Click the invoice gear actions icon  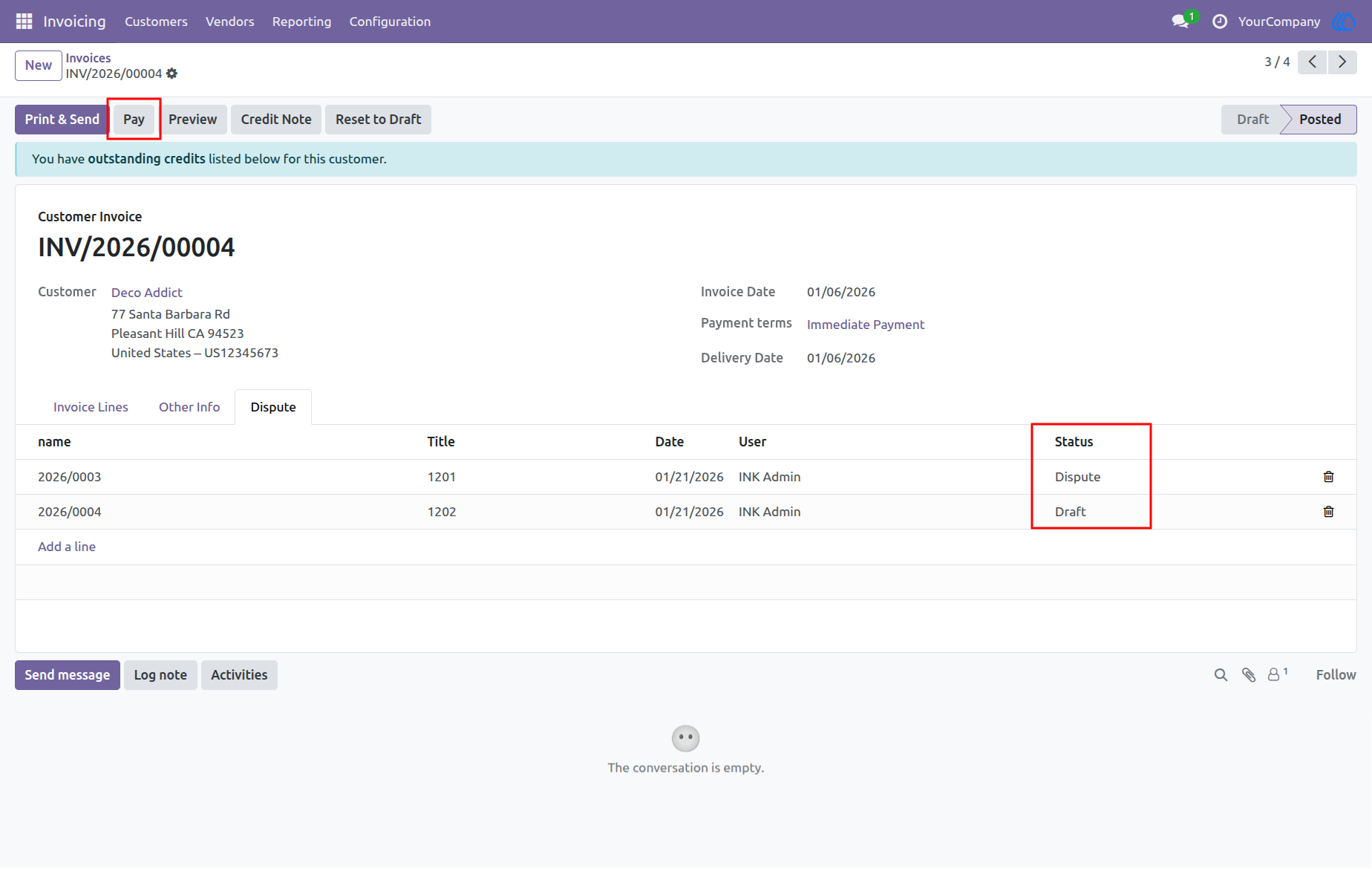tap(172, 74)
